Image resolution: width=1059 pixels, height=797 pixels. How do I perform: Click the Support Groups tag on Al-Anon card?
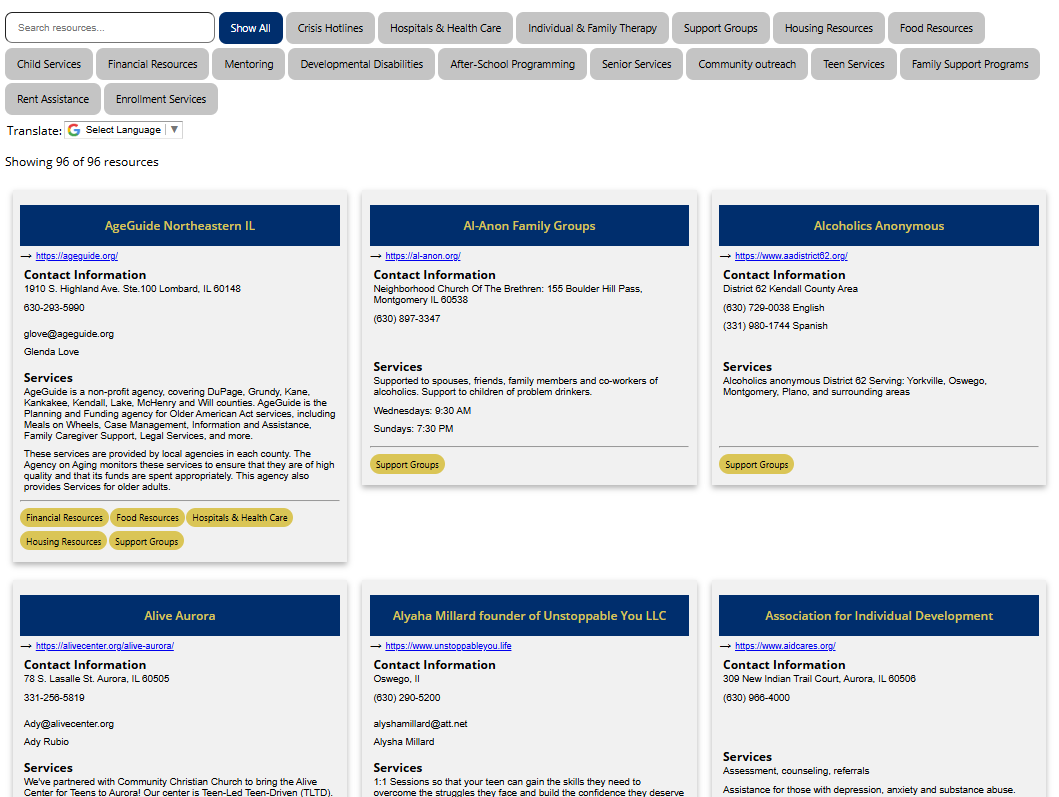[407, 463]
